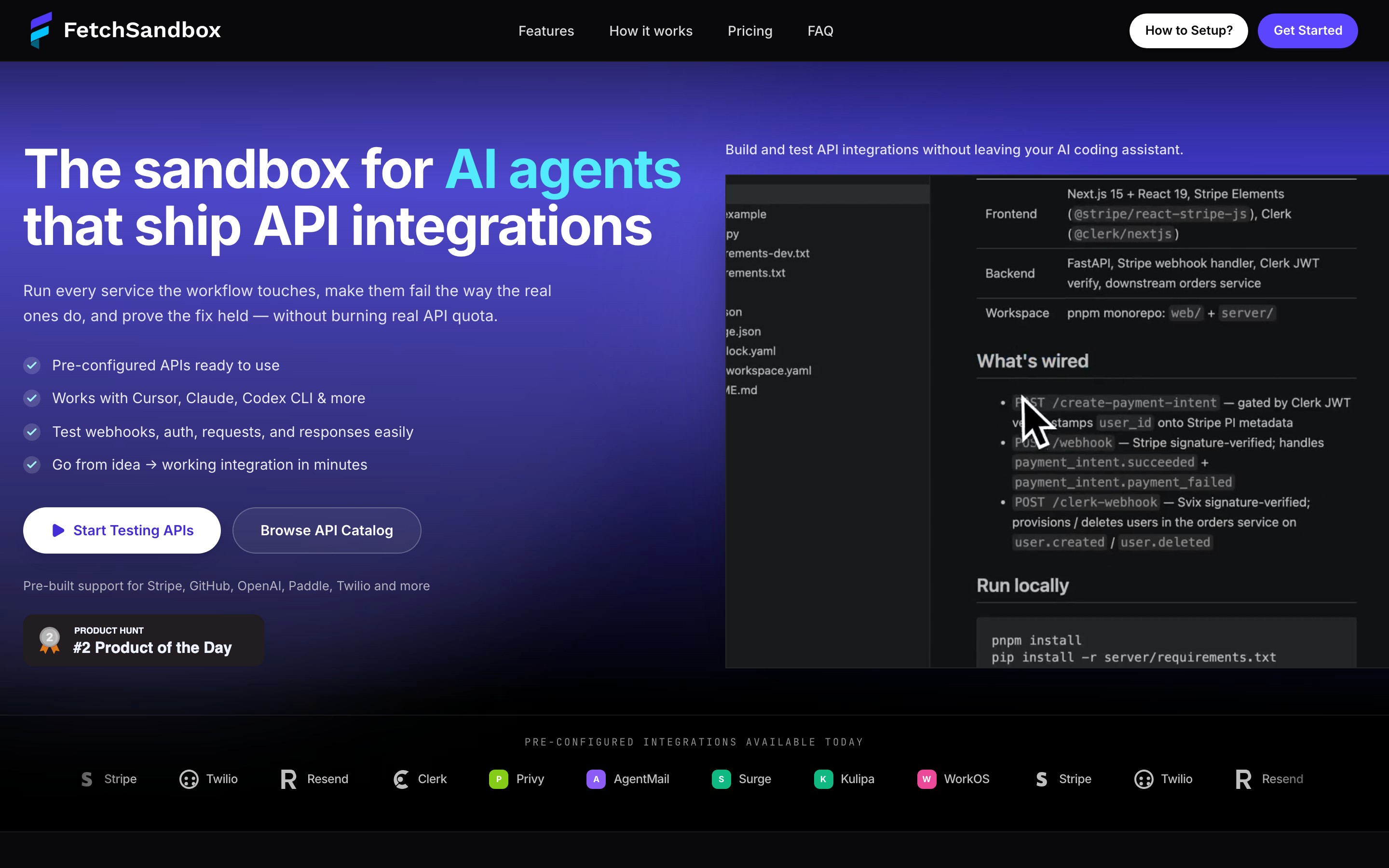Screen dimensions: 1389x868
Task: Click the second Twilio logo icon
Action: pyautogui.click(x=1144, y=779)
